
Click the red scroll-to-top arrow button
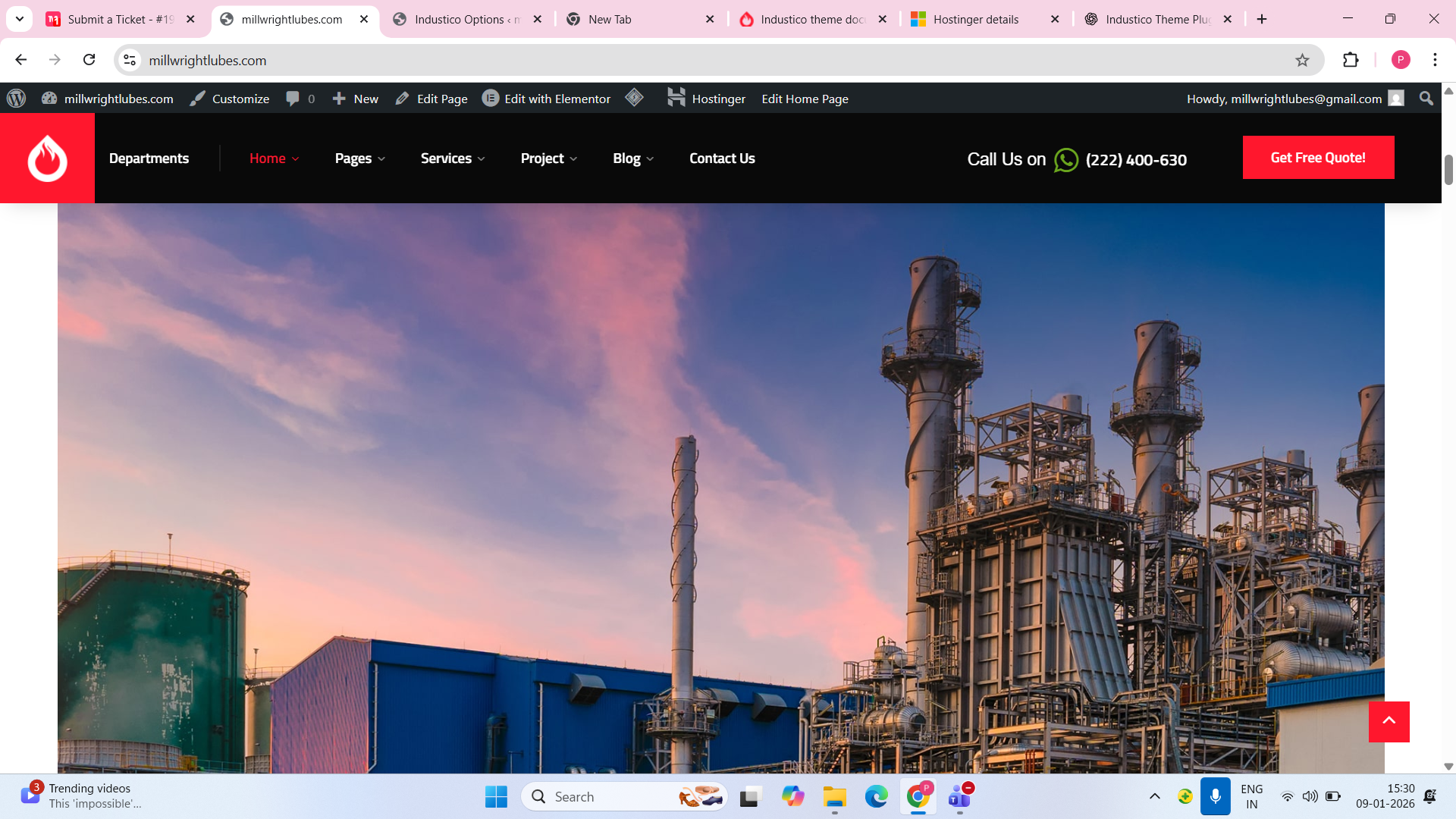pyautogui.click(x=1389, y=721)
